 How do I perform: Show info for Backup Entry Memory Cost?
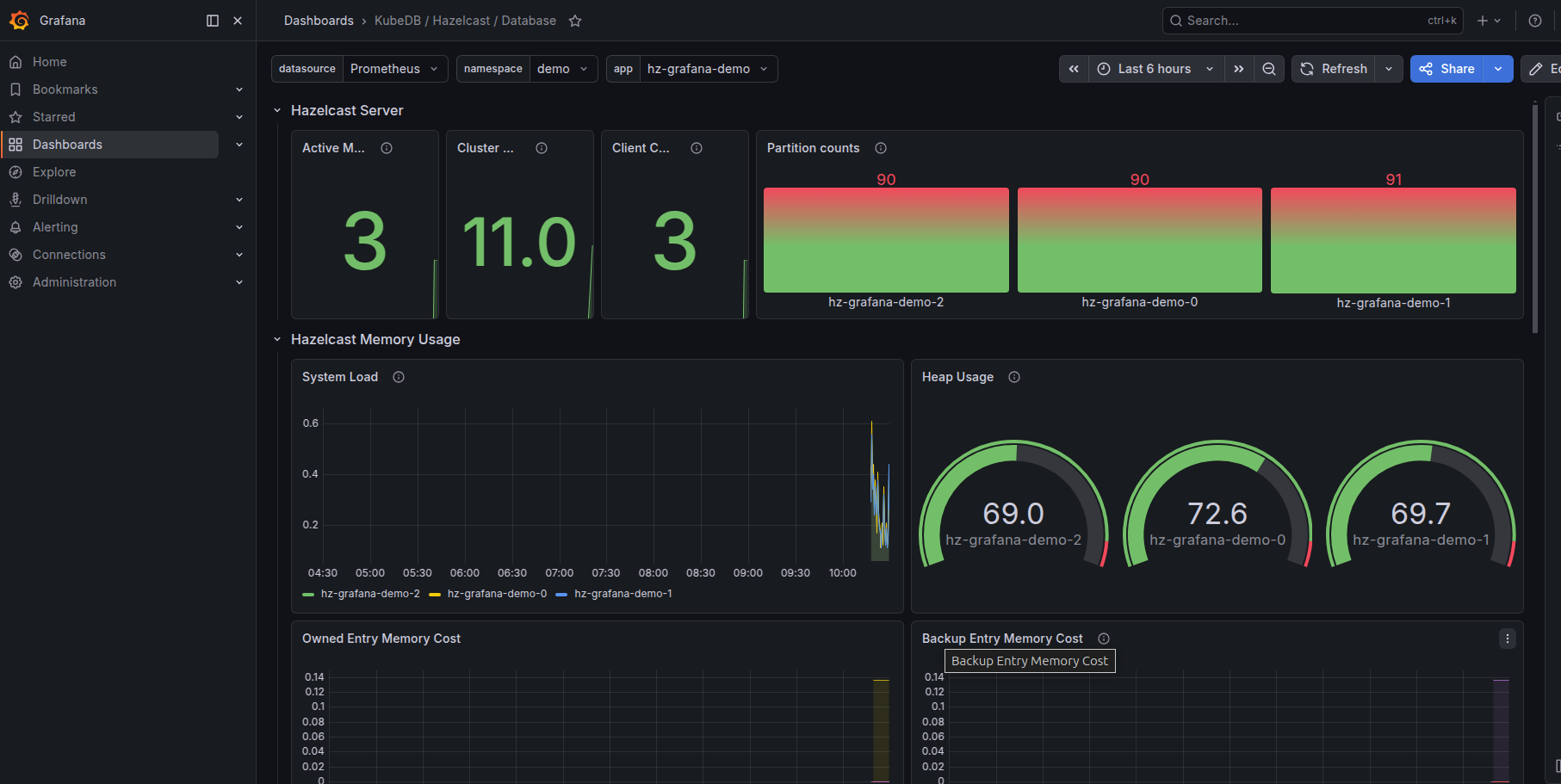pyautogui.click(x=1104, y=639)
